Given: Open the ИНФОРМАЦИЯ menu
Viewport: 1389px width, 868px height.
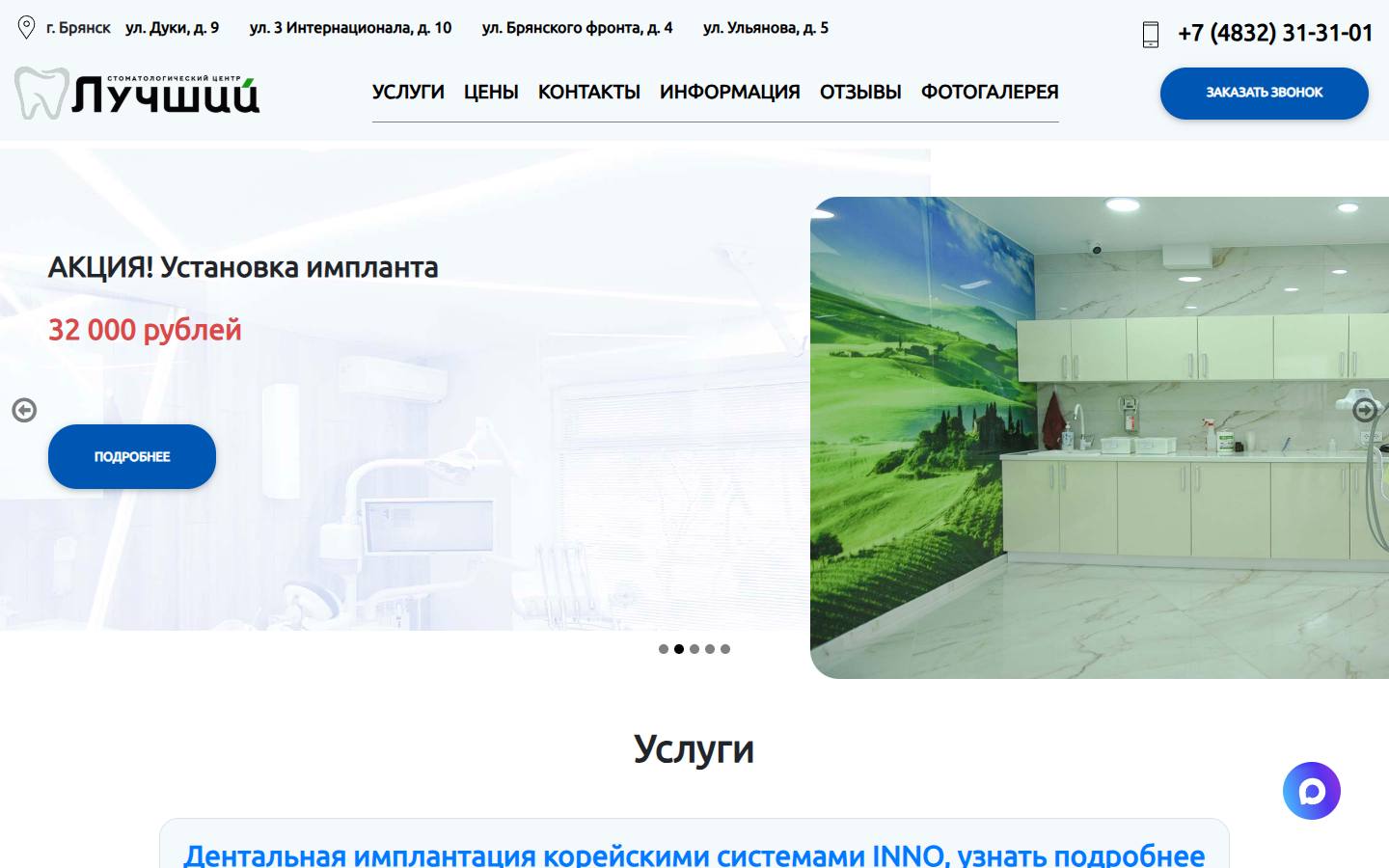Looking at the screenshot, I should coord(730,92).
